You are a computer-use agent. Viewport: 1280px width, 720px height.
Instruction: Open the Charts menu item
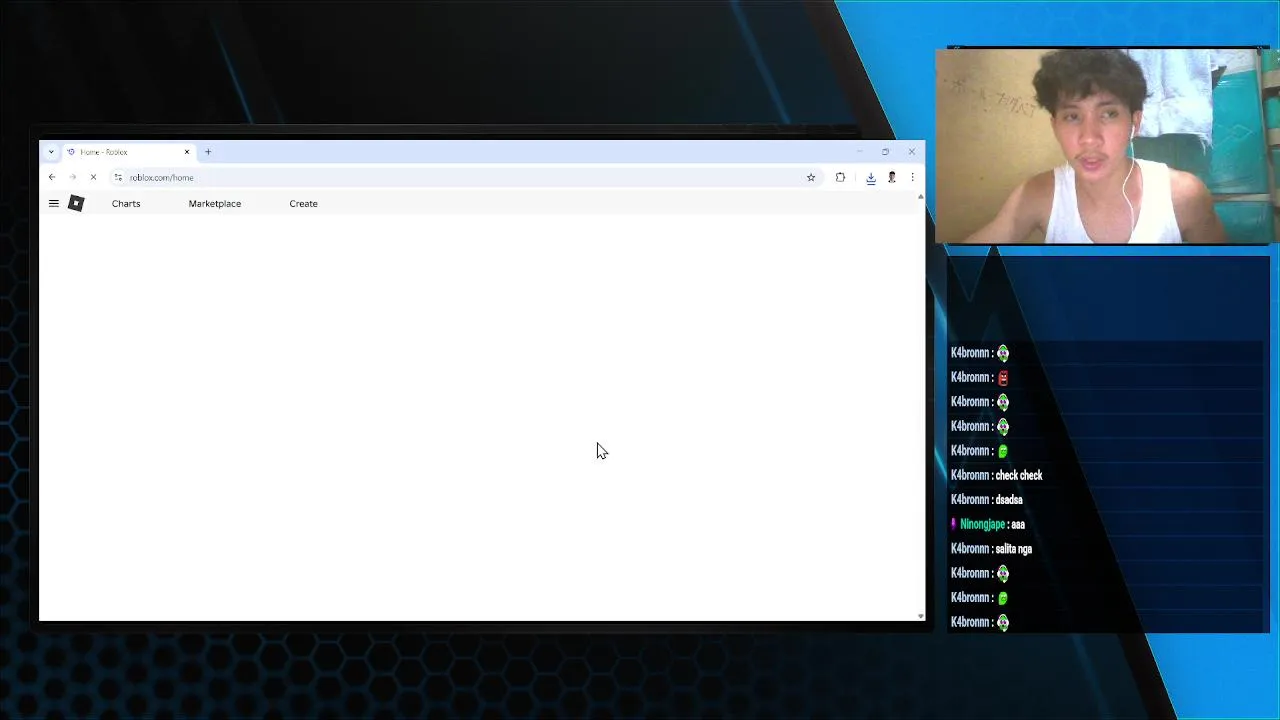(126, 203)
